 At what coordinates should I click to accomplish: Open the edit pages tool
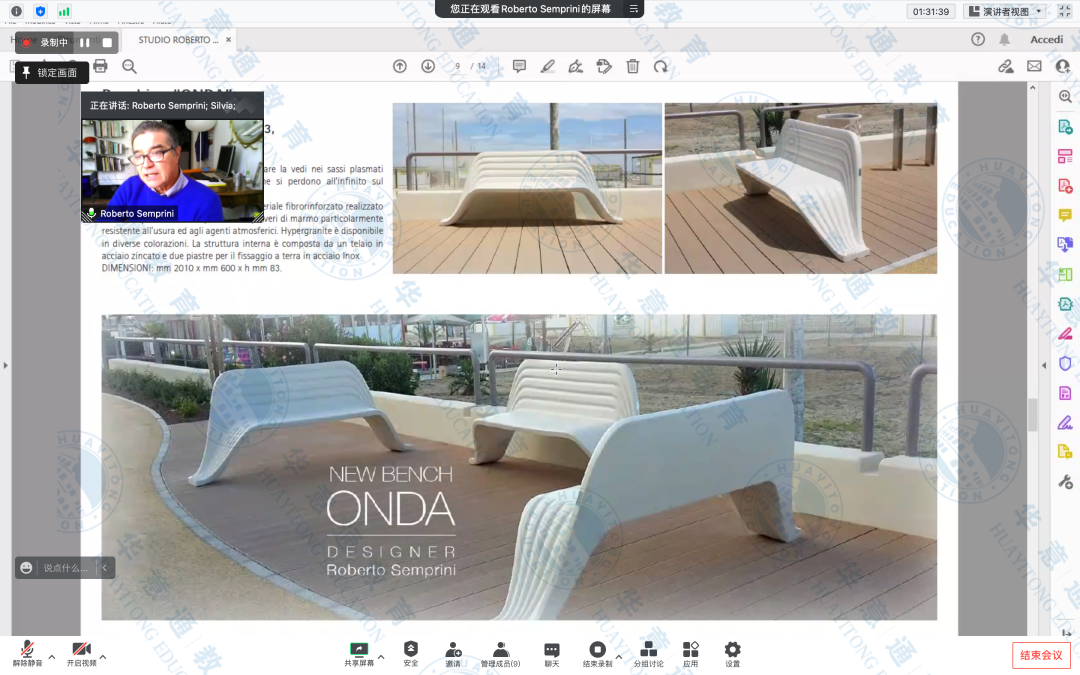pos(604,66)
